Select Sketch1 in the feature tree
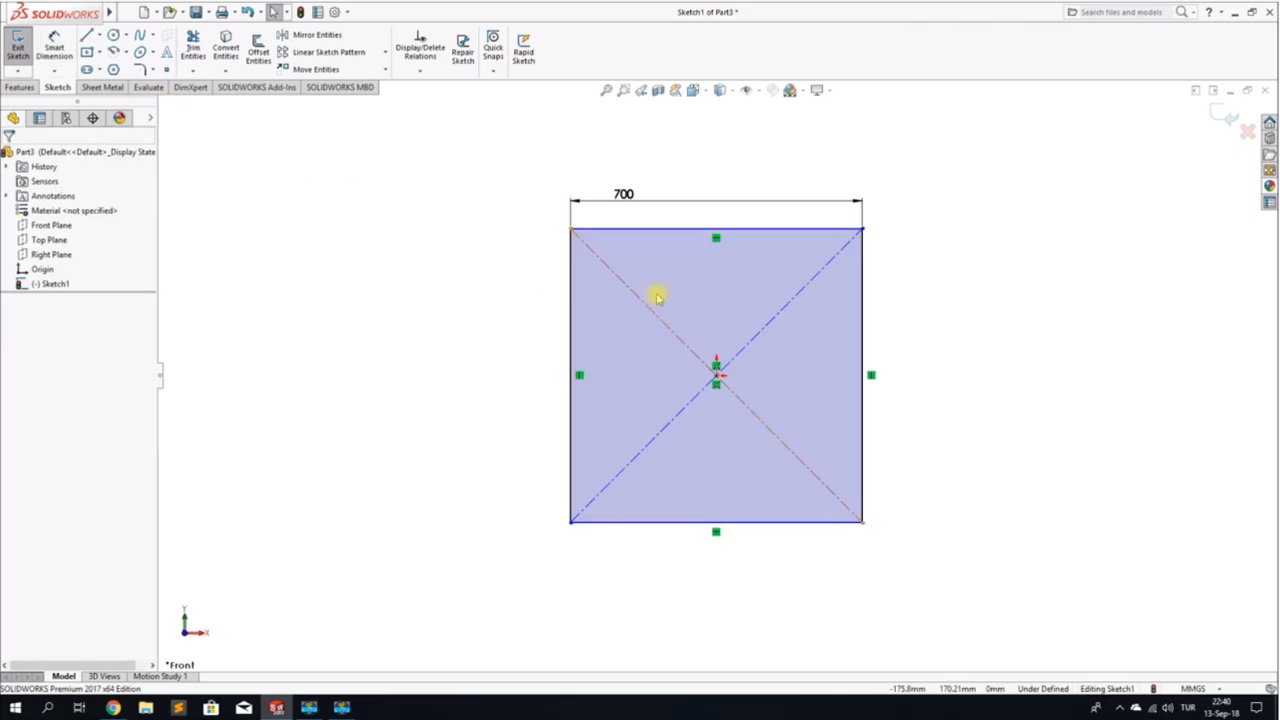Image resolution: width=1280 pixels, height=720 pixels. coord(55,284)
